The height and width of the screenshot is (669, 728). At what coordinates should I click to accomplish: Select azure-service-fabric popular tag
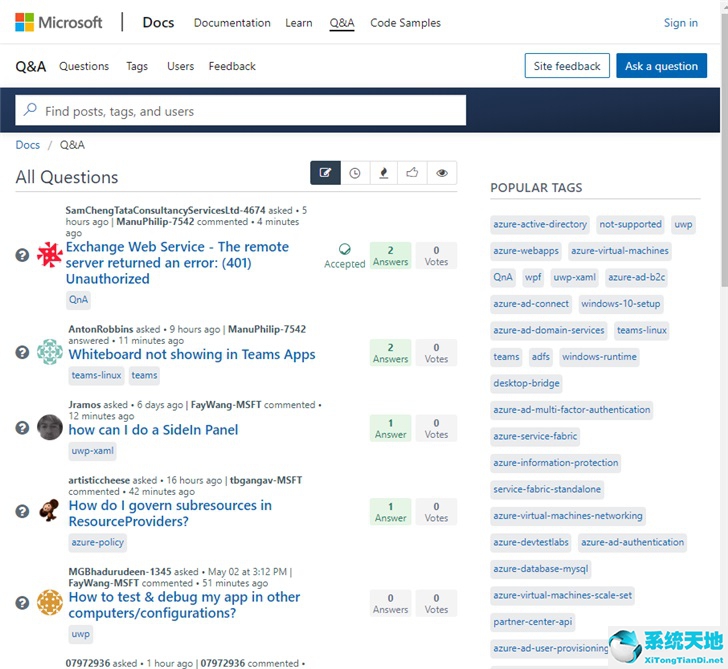[535, 436]
